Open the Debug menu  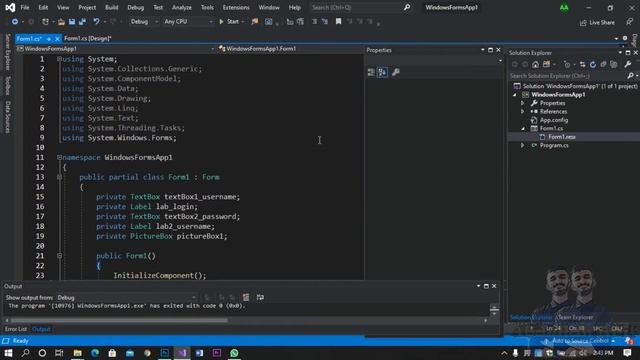pos(136,7)
